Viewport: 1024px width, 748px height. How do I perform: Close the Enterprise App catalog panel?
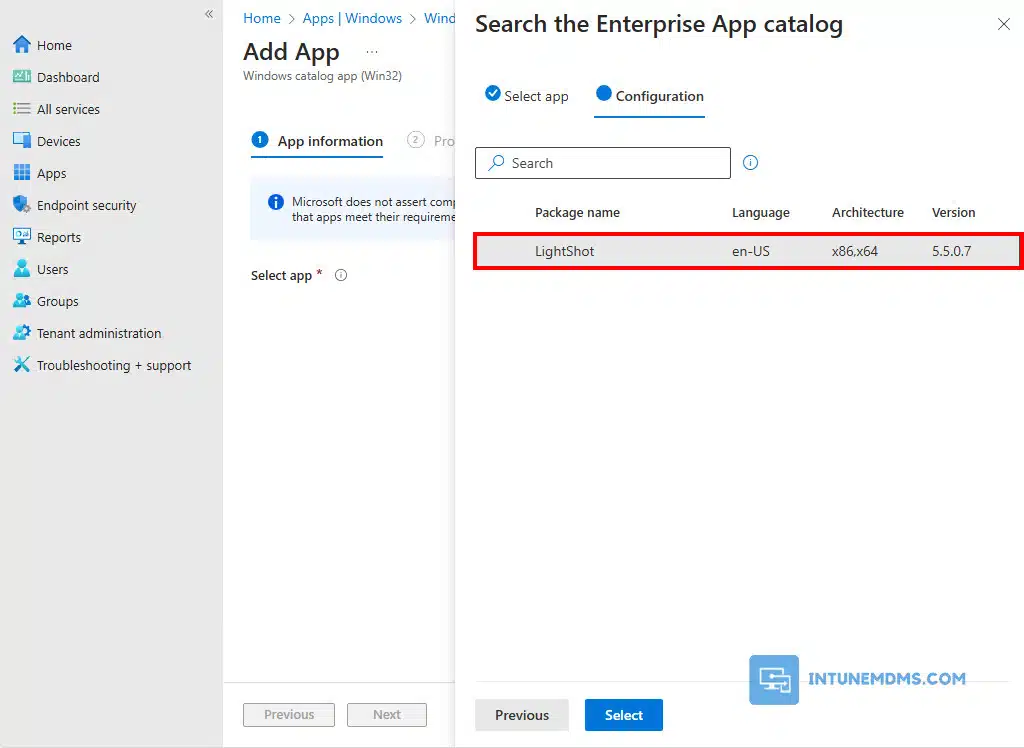(x=1004, y=24)
